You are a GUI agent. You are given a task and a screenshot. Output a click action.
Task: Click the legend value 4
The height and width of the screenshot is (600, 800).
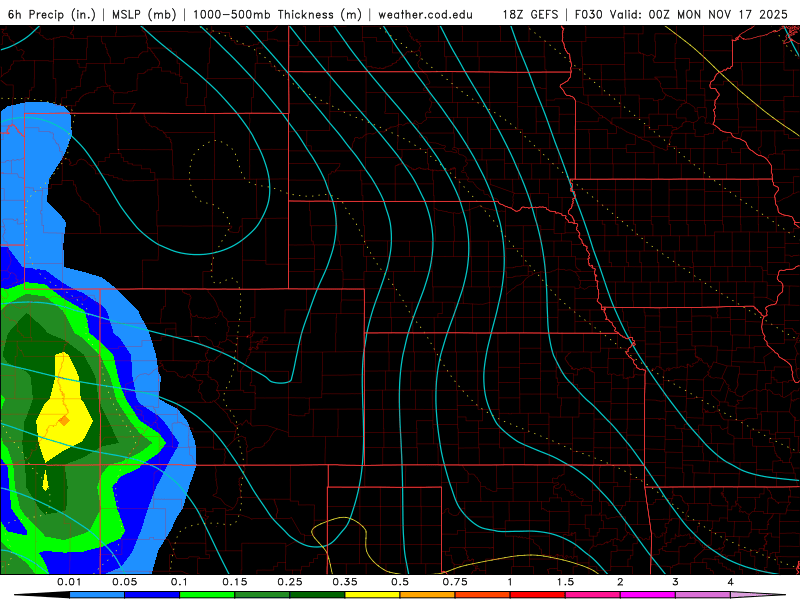(731, 582)
